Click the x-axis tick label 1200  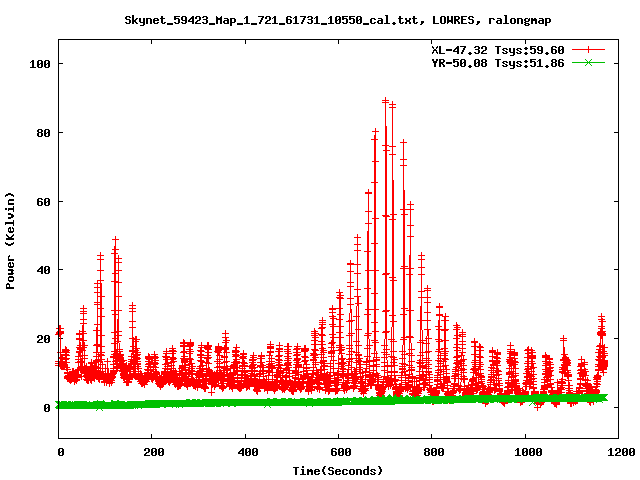pyautogui.click(x=620, y=452)
